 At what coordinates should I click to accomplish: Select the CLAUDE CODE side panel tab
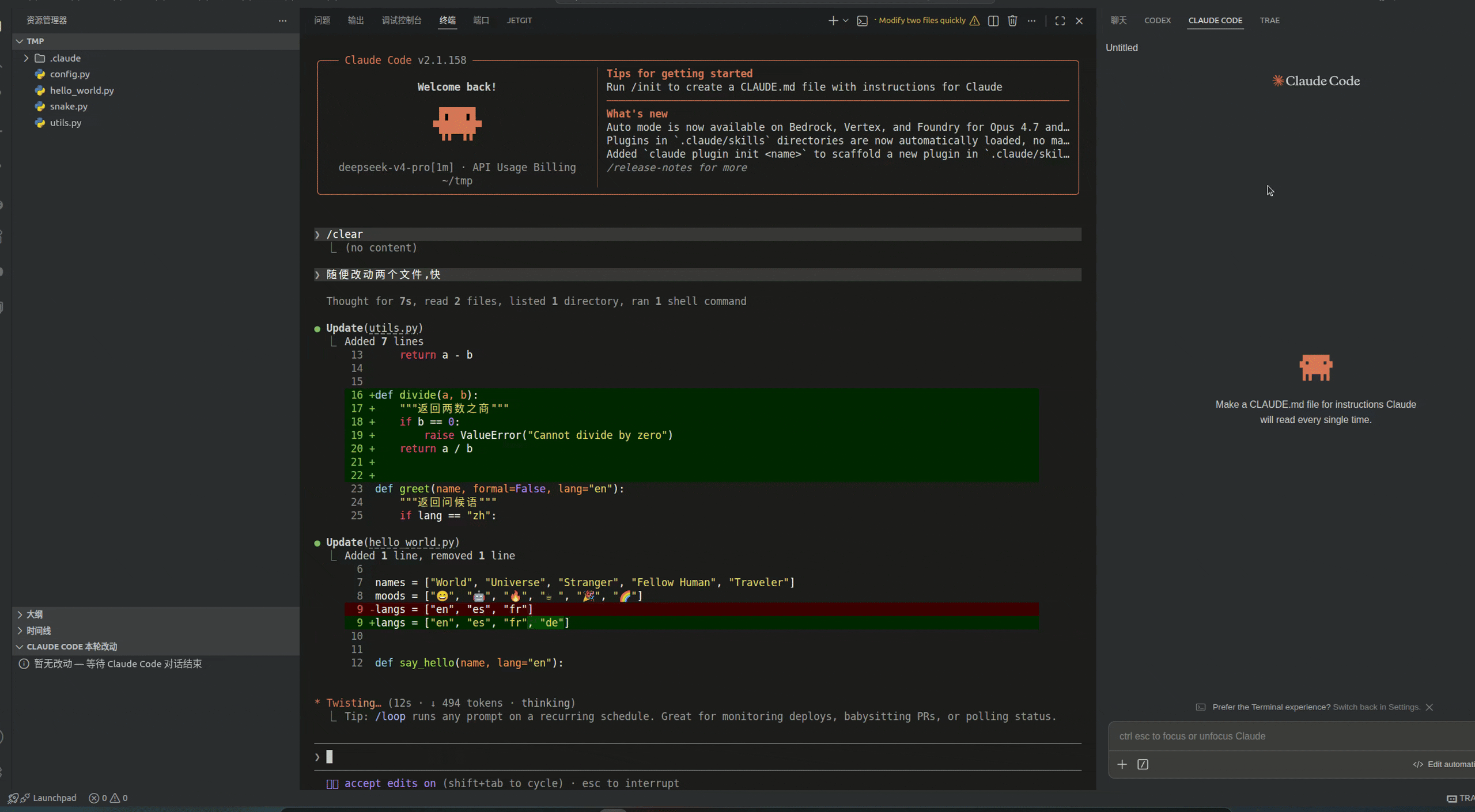click(1215, 21)
